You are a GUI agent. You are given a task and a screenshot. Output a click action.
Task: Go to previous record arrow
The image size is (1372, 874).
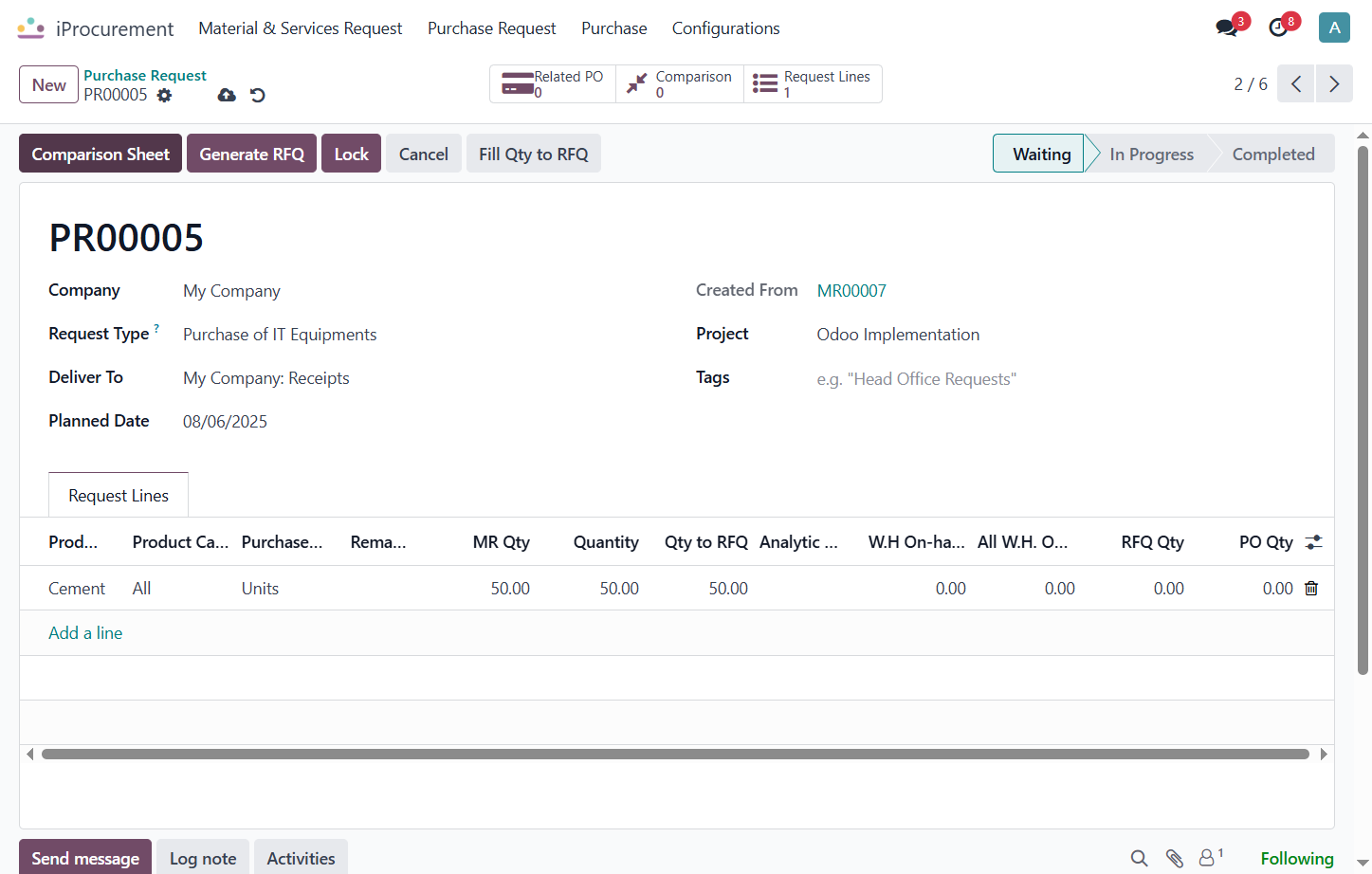tap(1296, 83)
